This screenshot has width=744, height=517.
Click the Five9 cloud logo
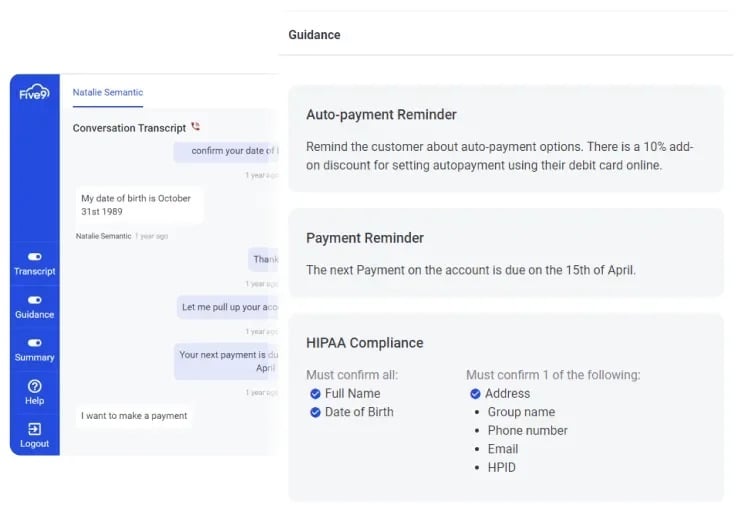pos(34,92)
